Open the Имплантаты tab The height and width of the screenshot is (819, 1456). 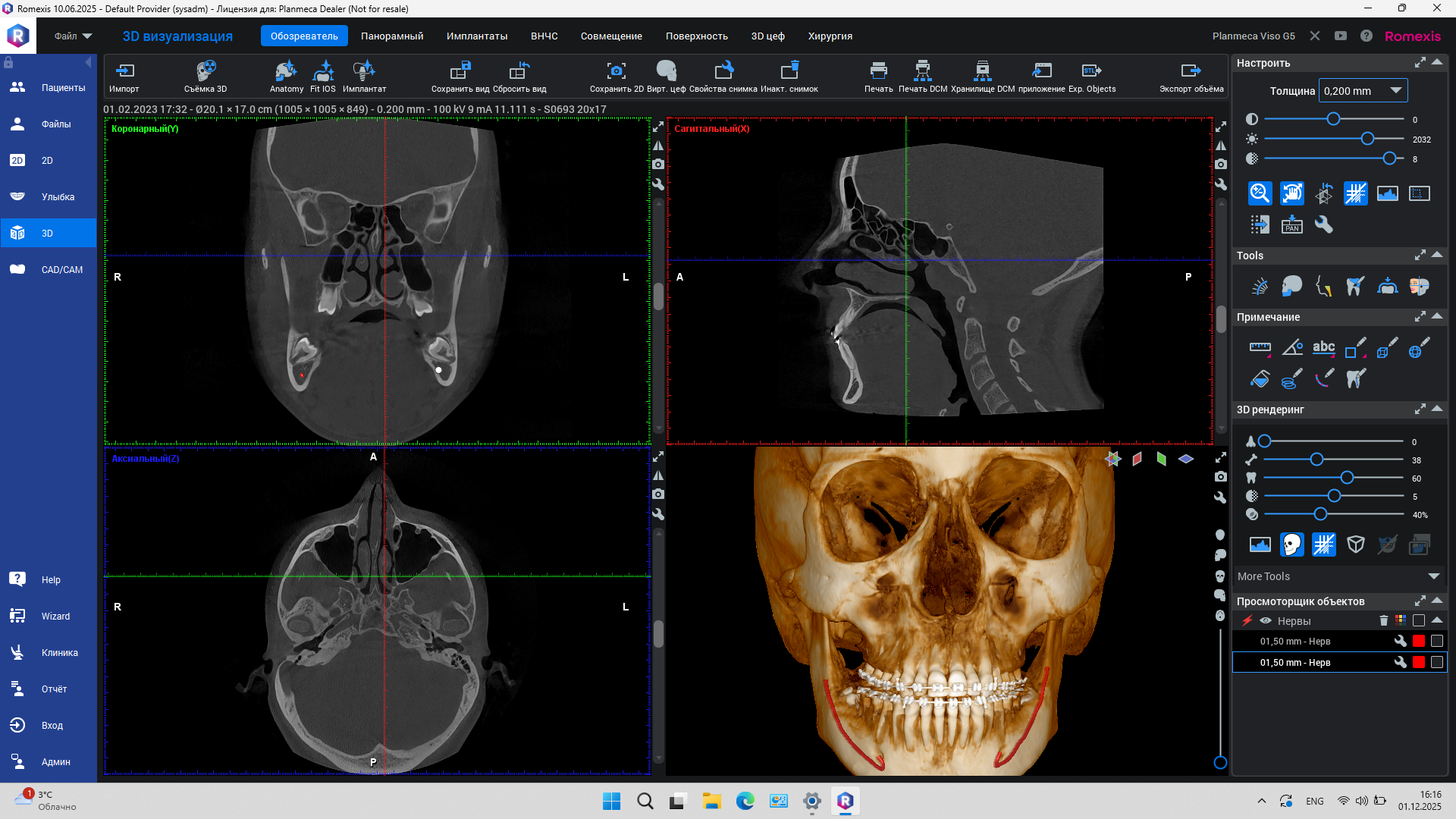(x=476, y=36)
